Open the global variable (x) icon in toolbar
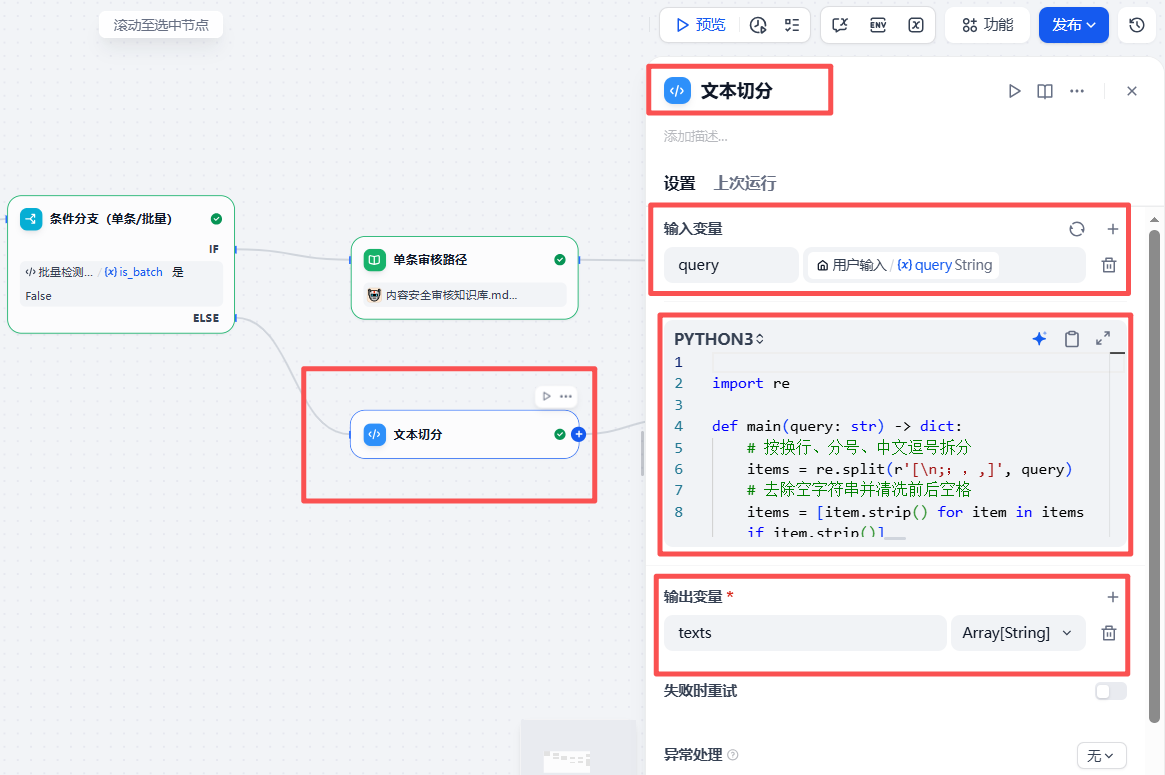This screenshot has height=775, width=1165. pyautogui.click(x=916, y=25)
